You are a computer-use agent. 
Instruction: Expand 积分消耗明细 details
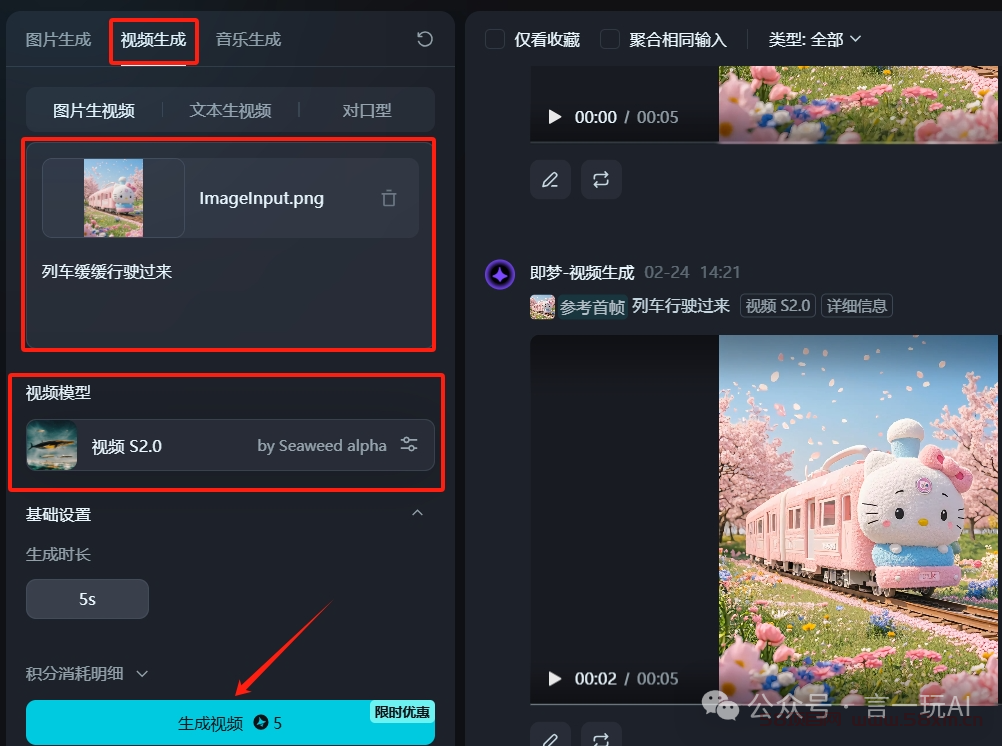point(87,674)
